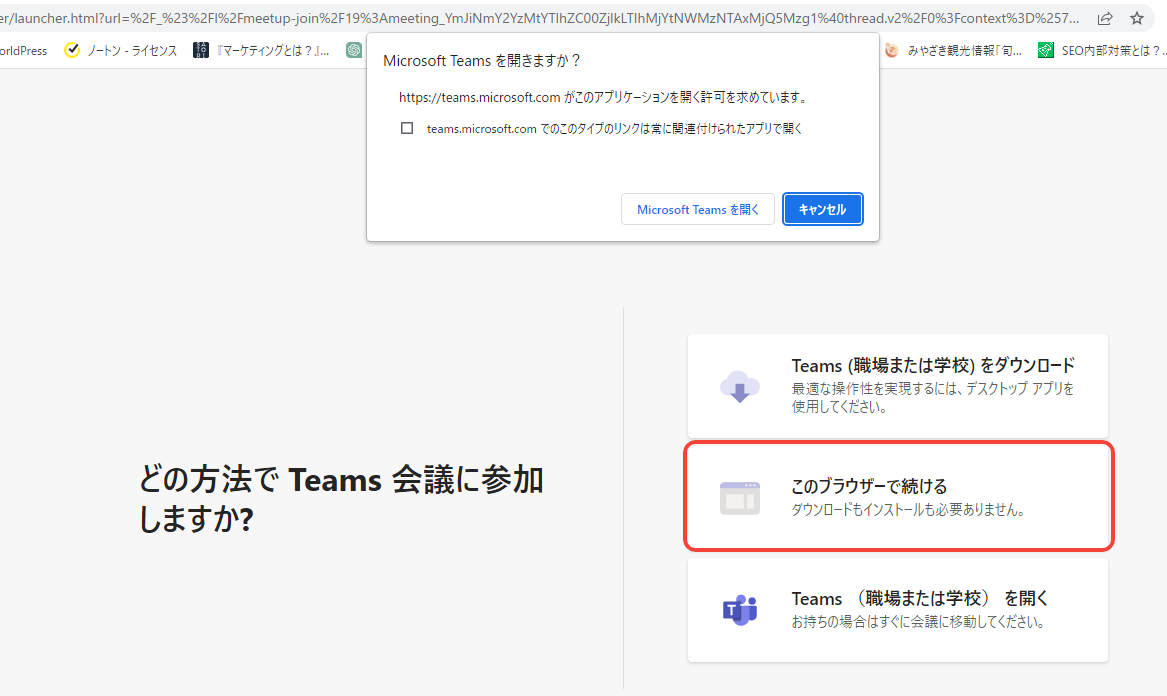Click the https://teams.microsoft.com permission message text
Viewport: 1167px width, 696px height.
(604, 97)
